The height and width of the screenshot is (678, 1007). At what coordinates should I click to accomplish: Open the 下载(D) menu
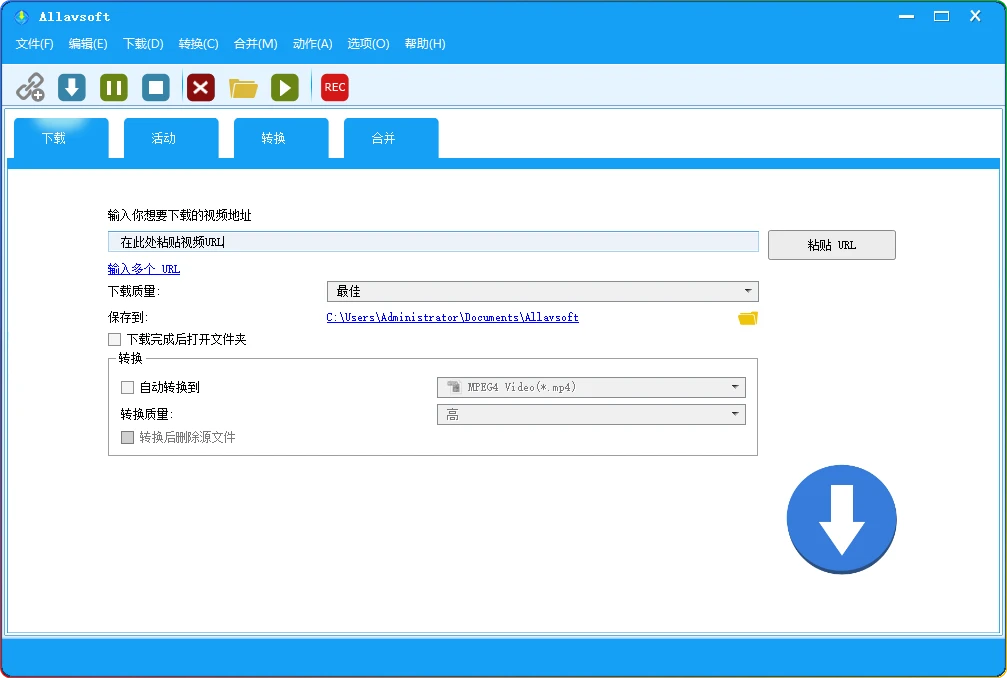point(143,44)
